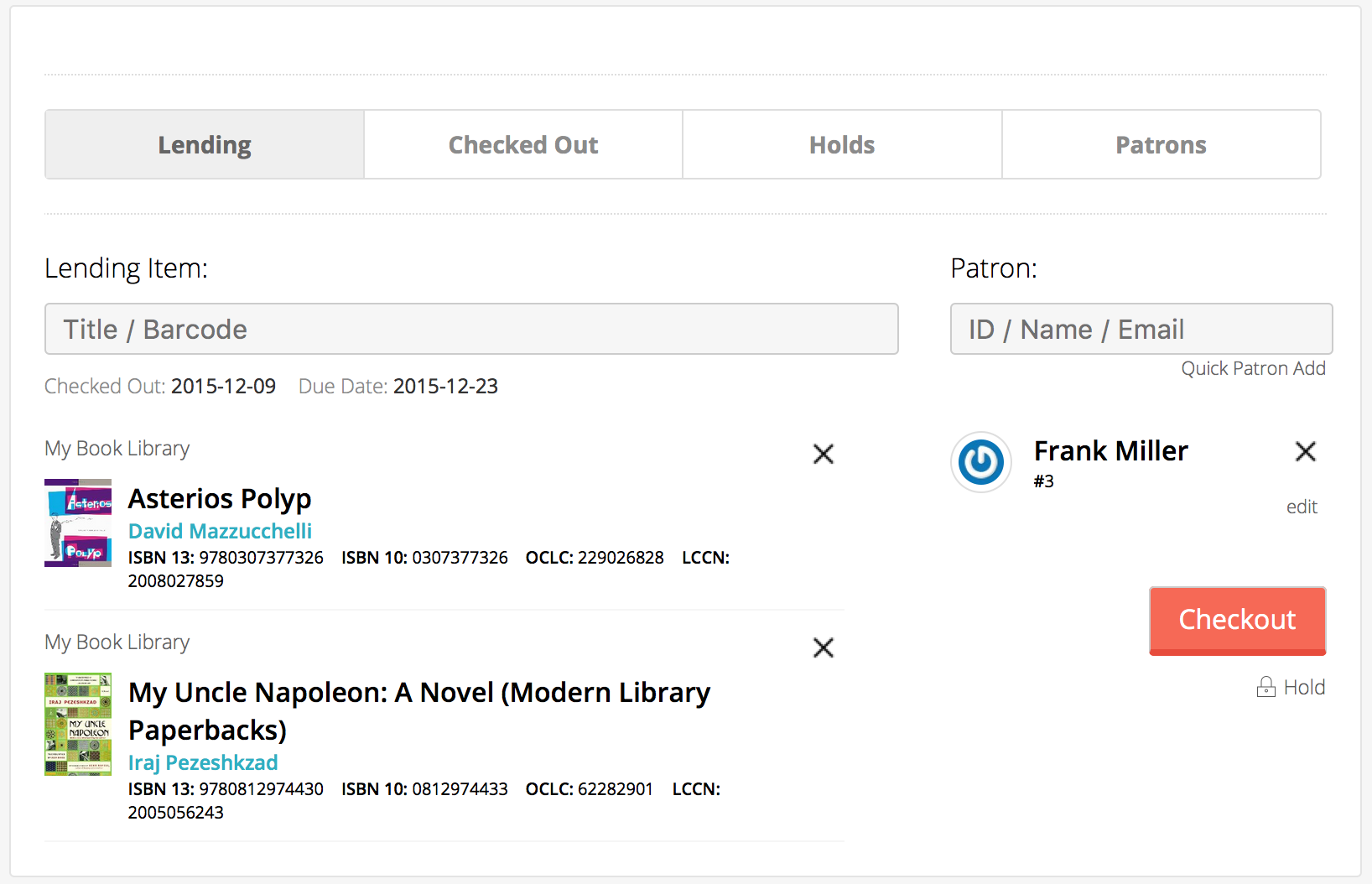Remove Asterios Polyp from lending list
Image resolution: width=1372 pixels, height=884 pixels.
click(823, 454)
